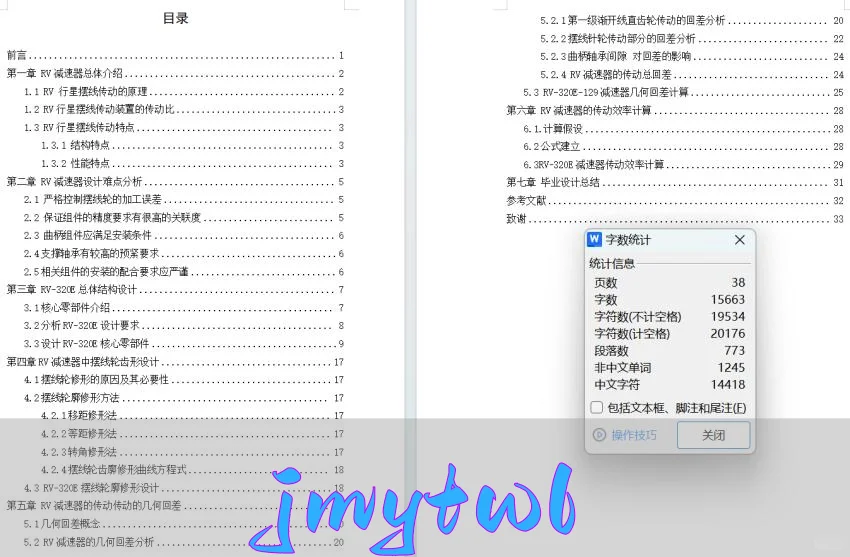Go to 4.2 摆线轮廓修形方法 entry
850x557 pixels.
184,398
